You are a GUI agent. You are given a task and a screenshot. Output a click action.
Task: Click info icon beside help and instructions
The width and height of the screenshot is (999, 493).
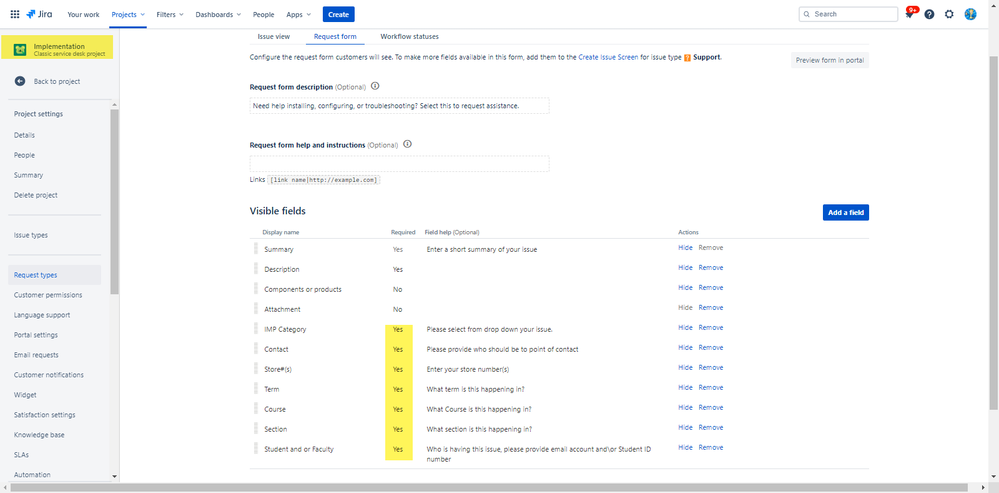[408, 144]
